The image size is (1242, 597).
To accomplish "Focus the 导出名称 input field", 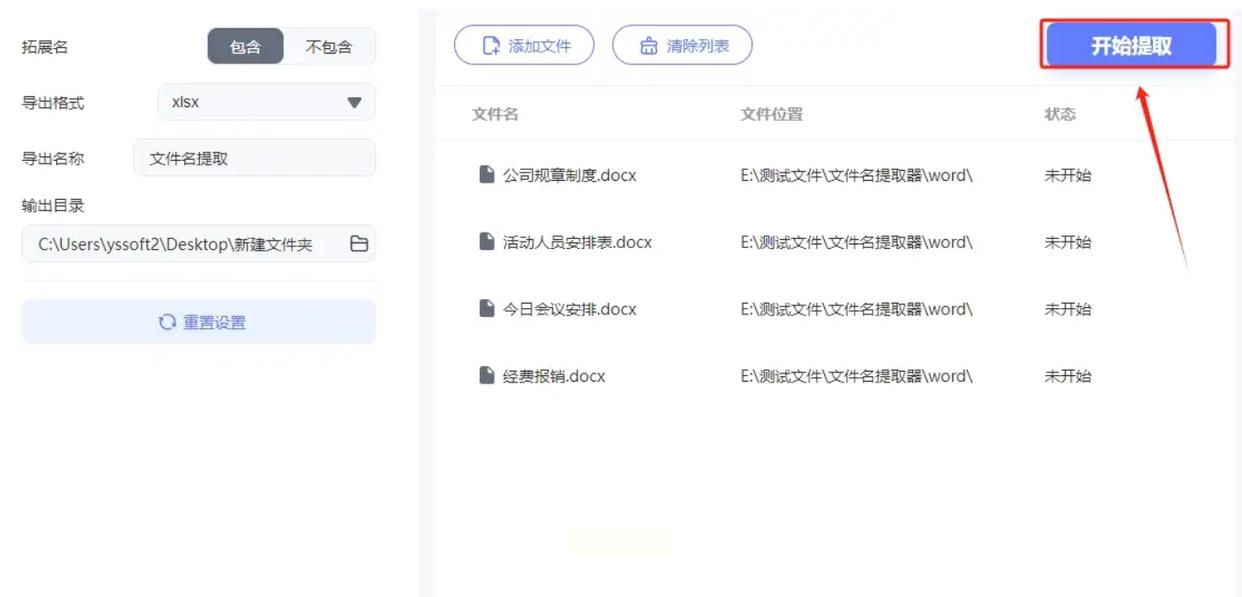I will tap(254, 158).
